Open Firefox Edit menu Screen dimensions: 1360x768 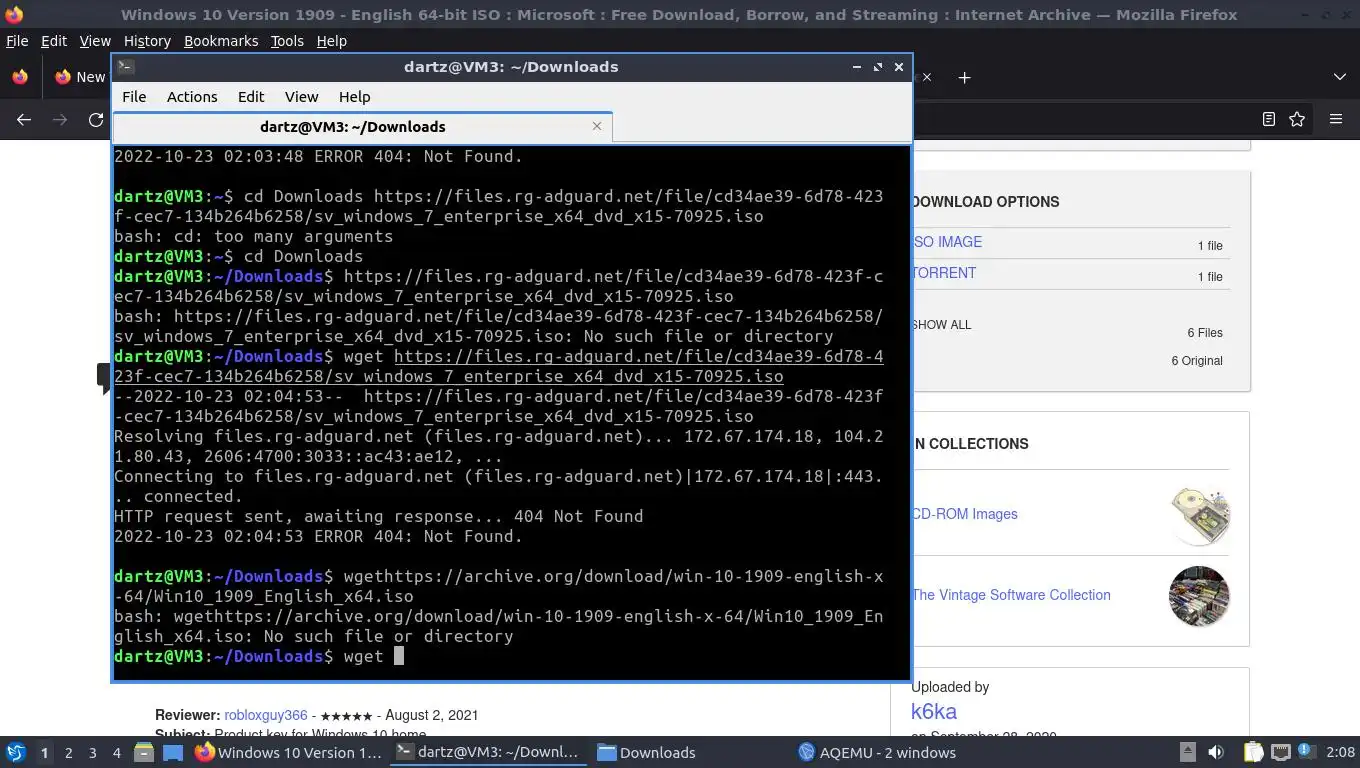[x=54, y=41]
